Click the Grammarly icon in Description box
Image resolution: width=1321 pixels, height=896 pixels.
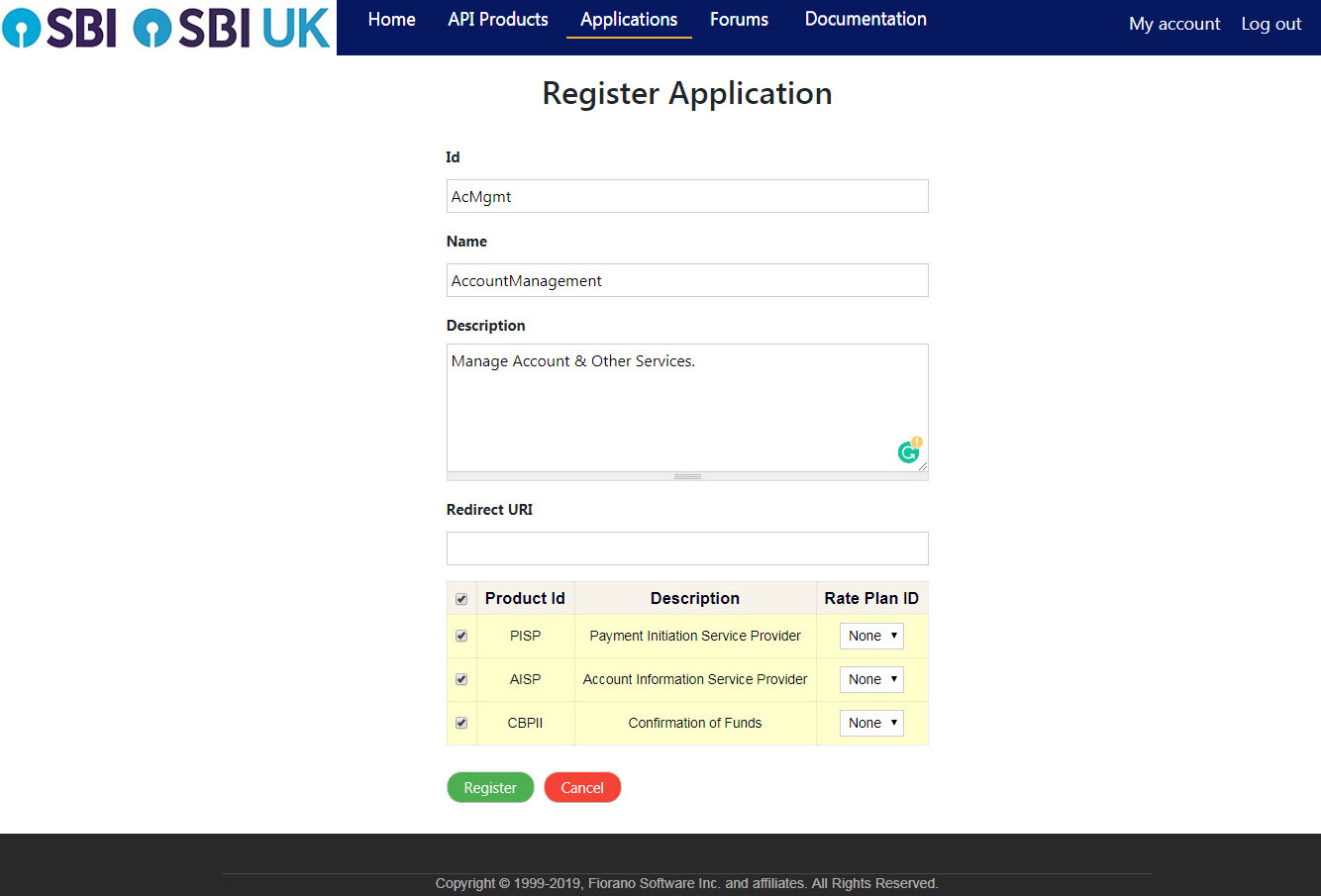point(908,452)
